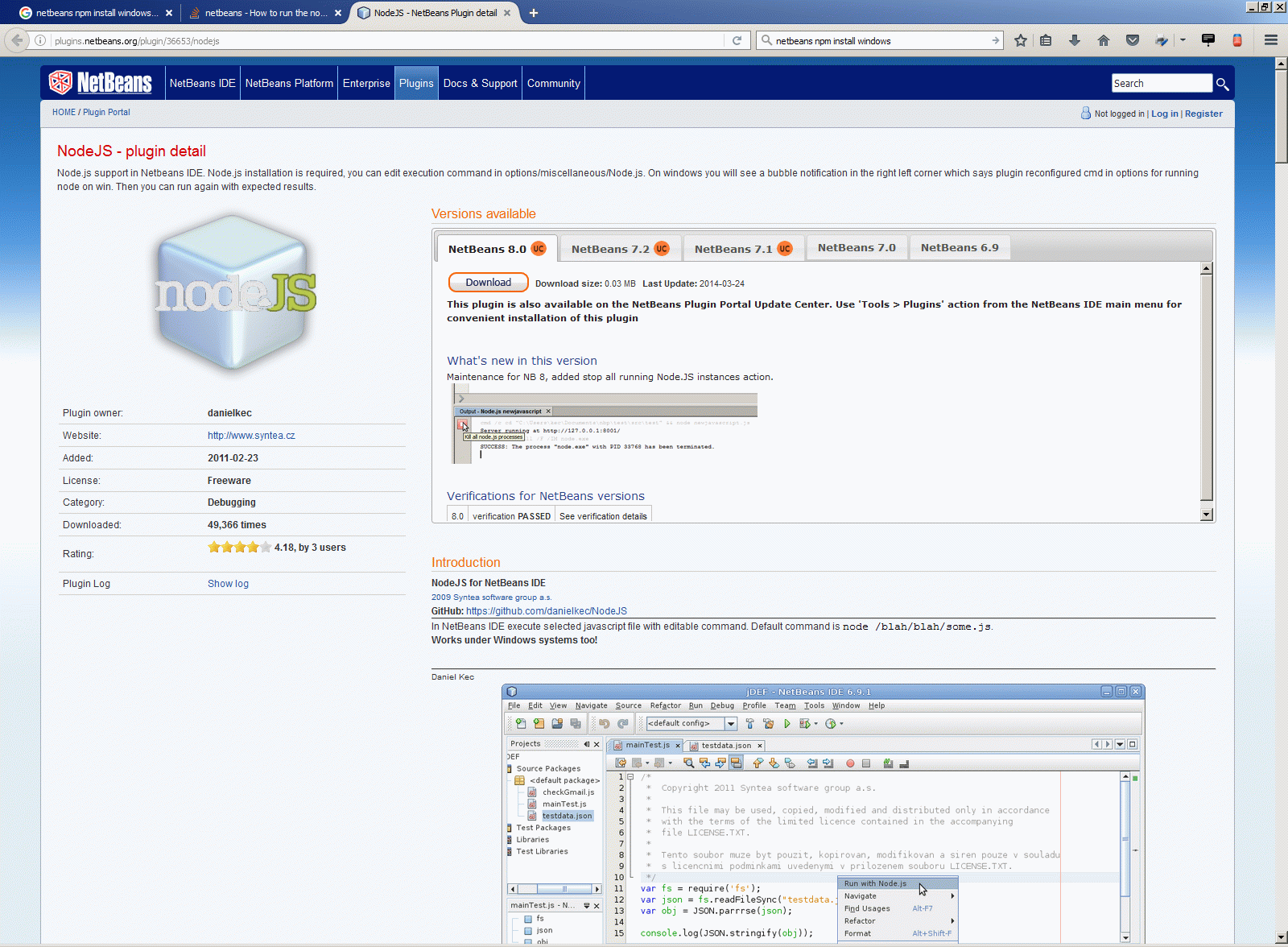Viewport: 1288px width, 947px height.
Task: Click the Download button for NetBeans 8.0
Action: click(488, 283)
